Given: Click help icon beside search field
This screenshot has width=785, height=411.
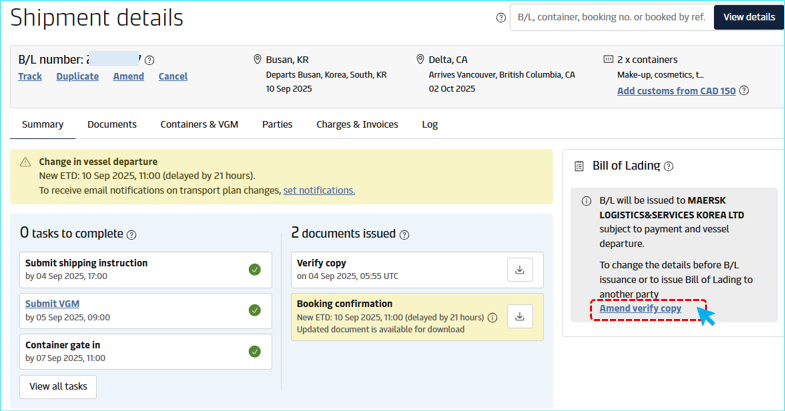Looking at the screenshot, I should [x=501, y=18].
